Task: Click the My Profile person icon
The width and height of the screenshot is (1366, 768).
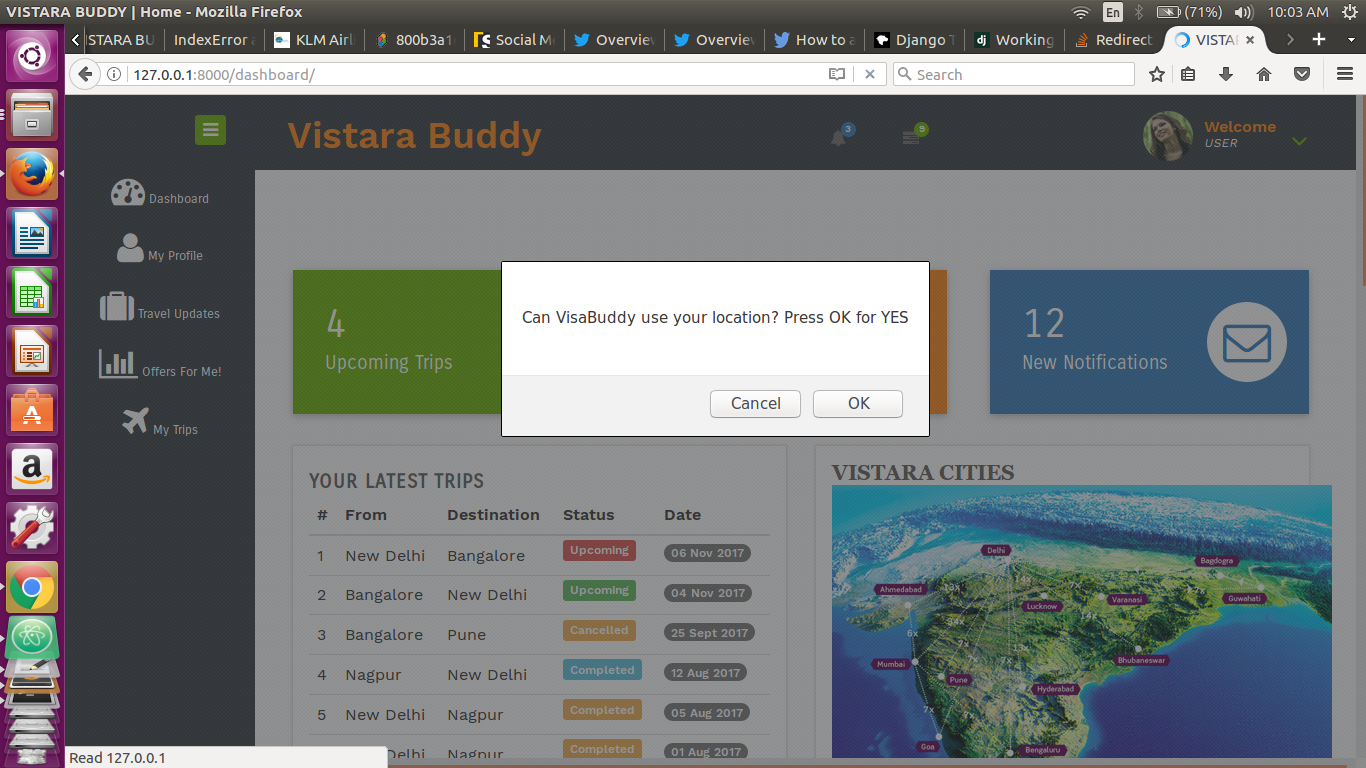Action: point(130,248)
